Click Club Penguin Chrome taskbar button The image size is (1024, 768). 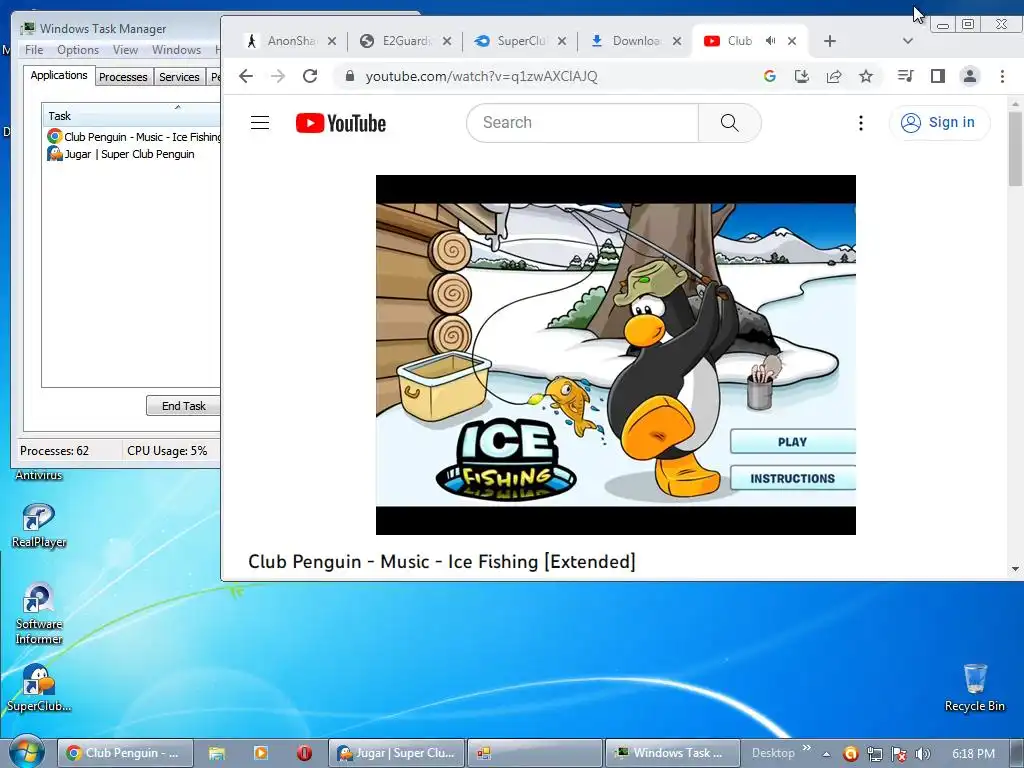(125, 753)
